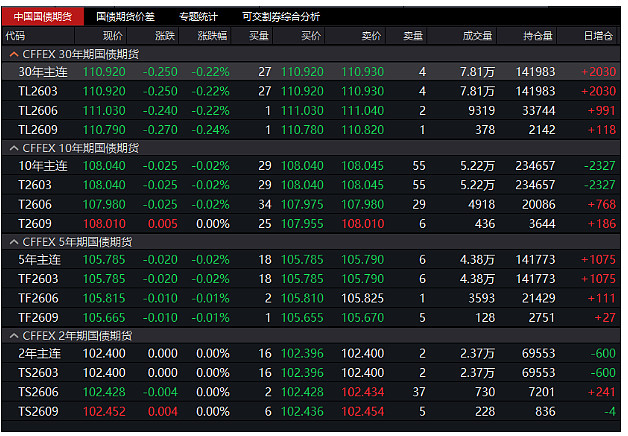Click TL2609 bid price 110.780
This screenshot has height=436, width=628.
click(302, 130)
